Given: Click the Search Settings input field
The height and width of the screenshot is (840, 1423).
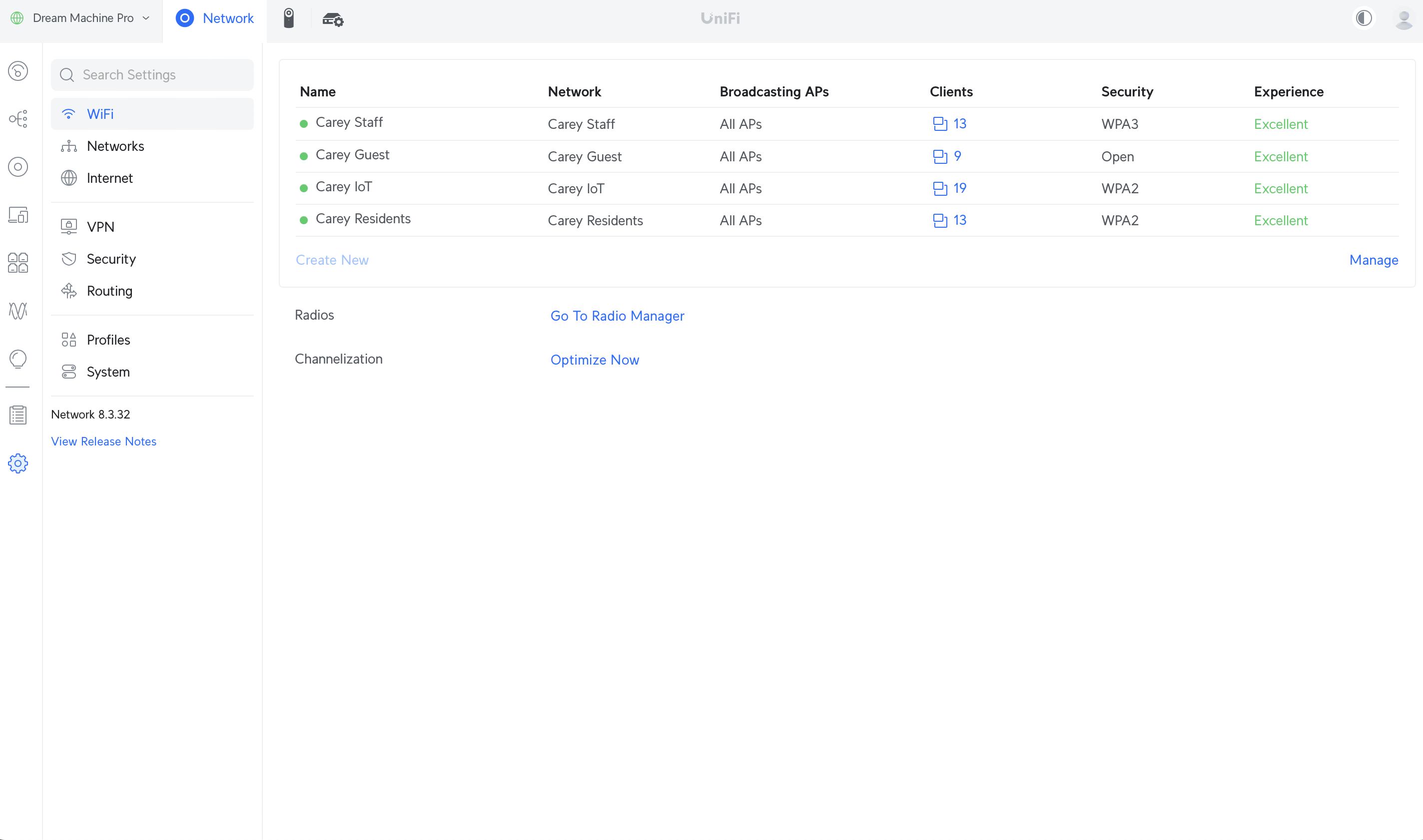Looking at the screenshot, I should click(x=153, y=75).
